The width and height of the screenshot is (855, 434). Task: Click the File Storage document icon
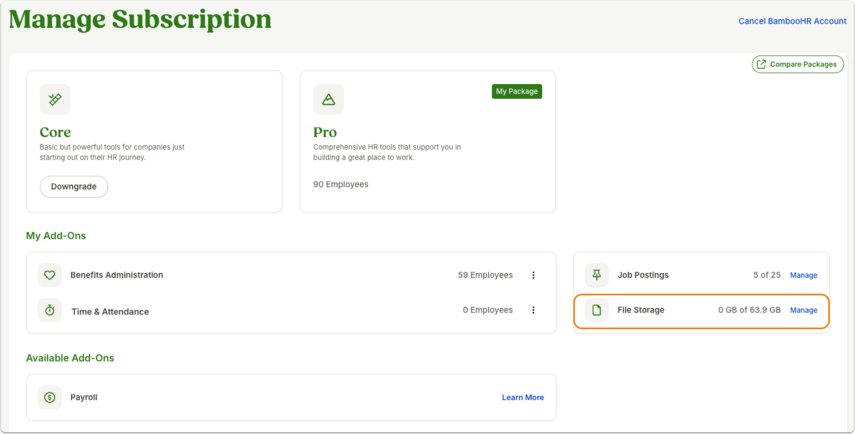(x=597, y=310)
